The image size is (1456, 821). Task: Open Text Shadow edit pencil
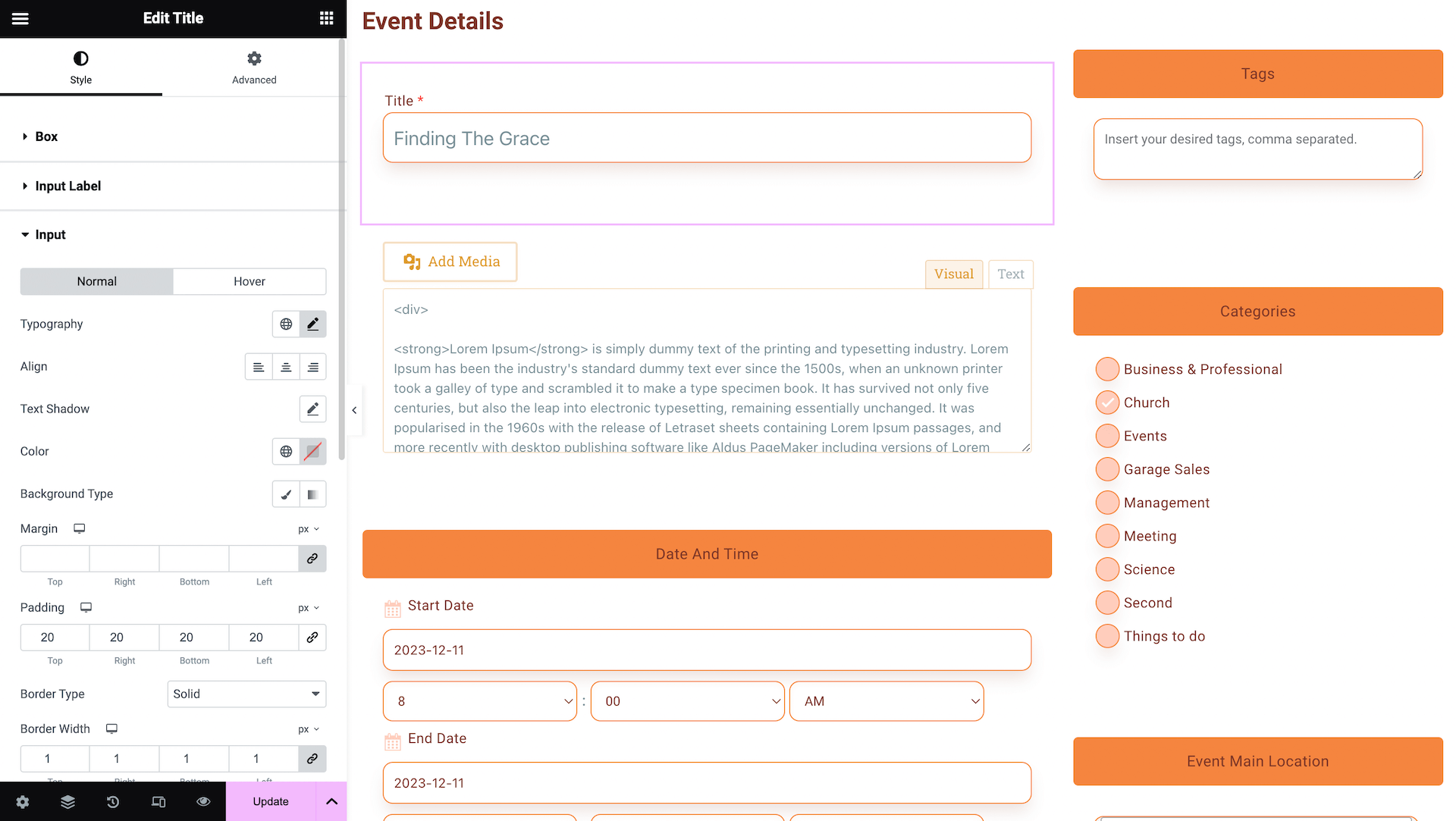312,409
